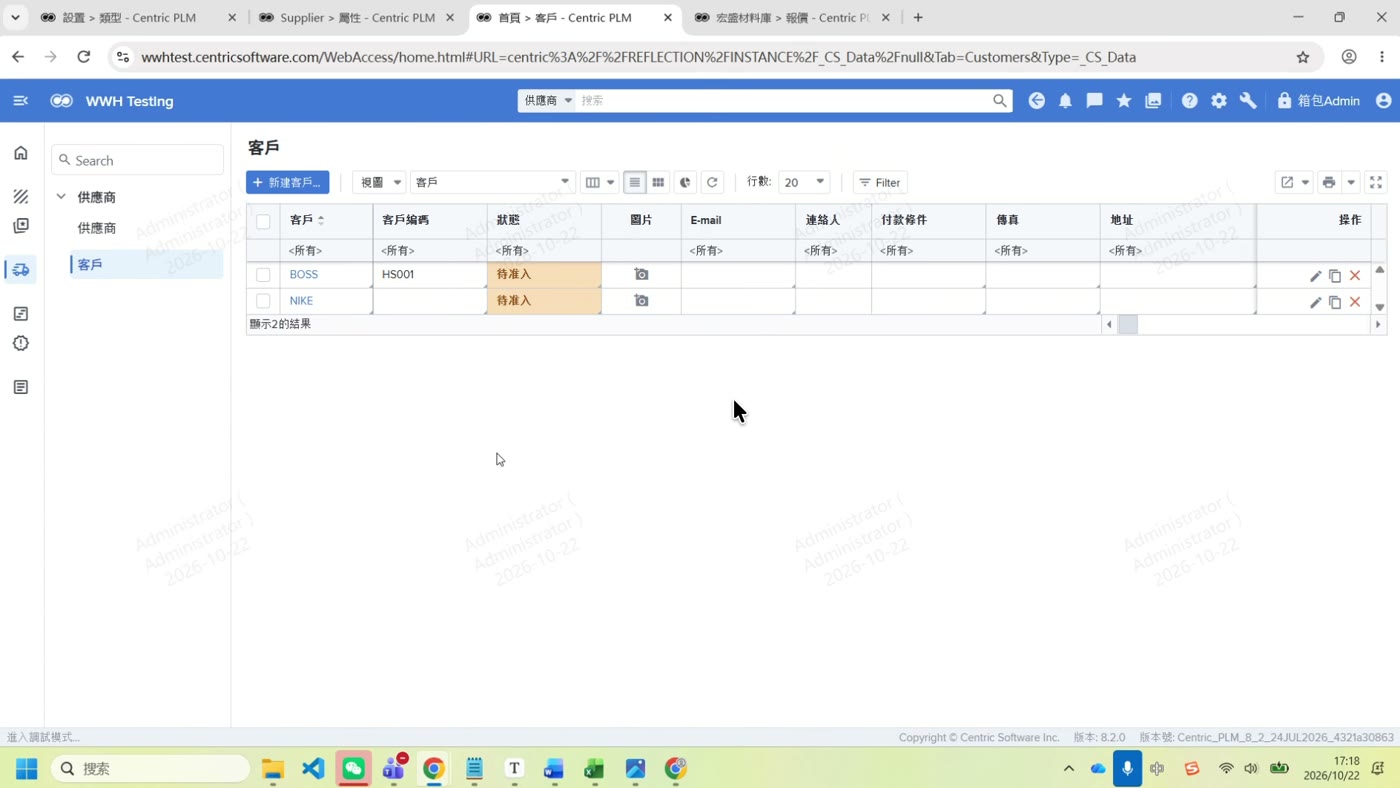
Task: Open the 視圖 dropdown
Action: pyautogui.click(x=379, y=182)
